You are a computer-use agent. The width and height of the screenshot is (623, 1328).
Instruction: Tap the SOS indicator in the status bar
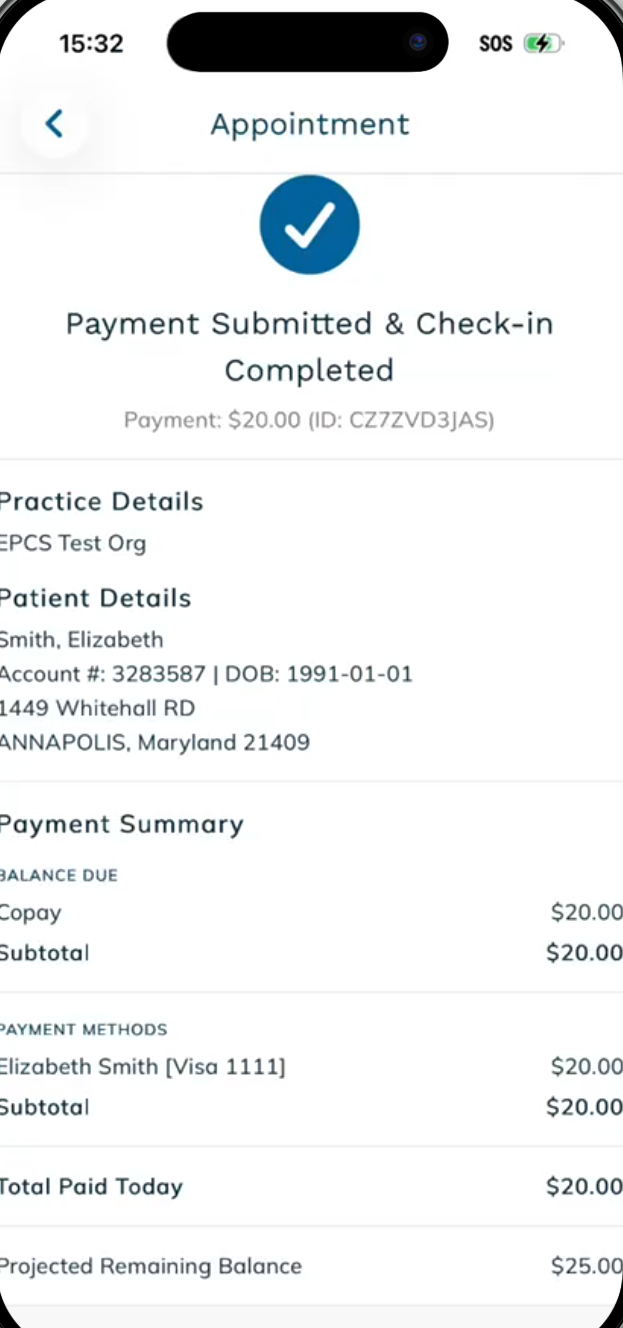495,44
